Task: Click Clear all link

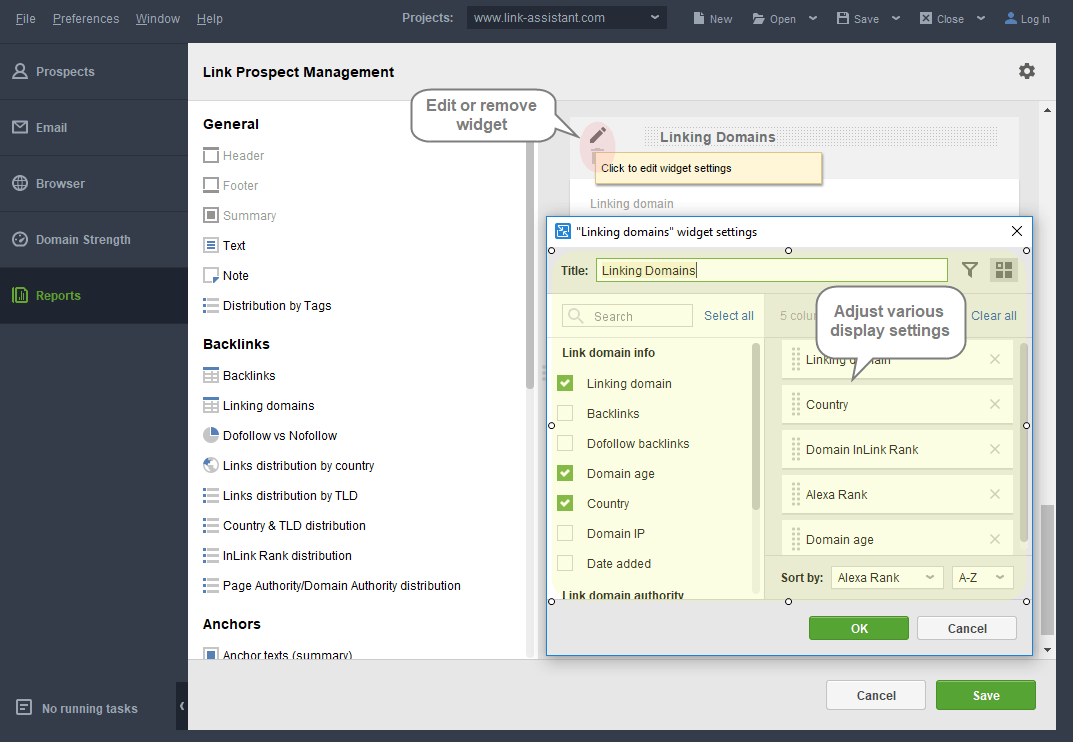Action: pyautogui.click(x=994, y=316)
